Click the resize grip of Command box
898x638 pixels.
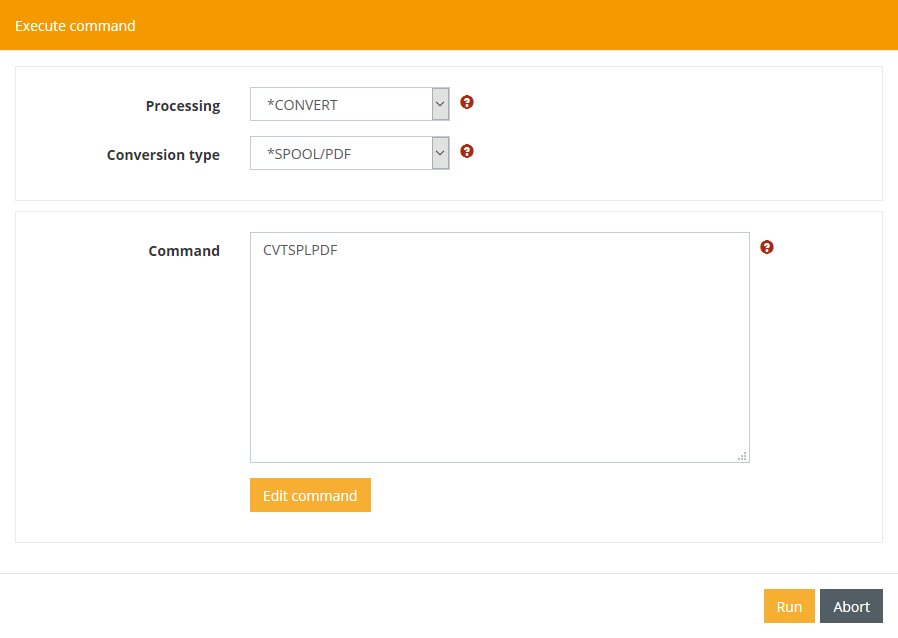(x=742, y=456)
